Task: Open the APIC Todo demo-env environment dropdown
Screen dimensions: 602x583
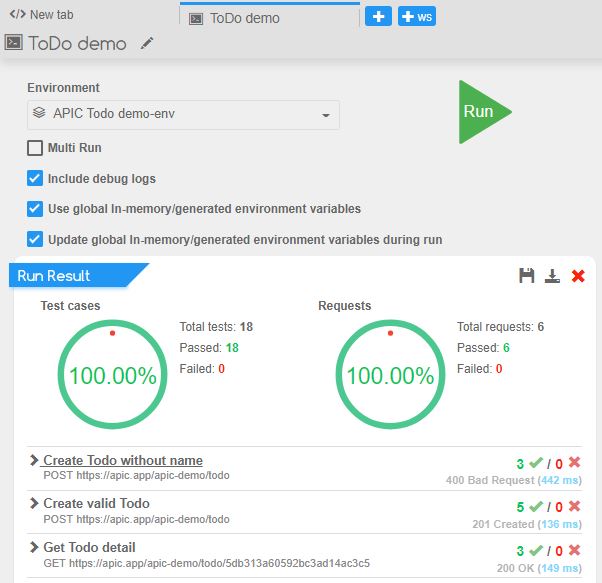Action: pyautogui.click(x=183, y=115)
